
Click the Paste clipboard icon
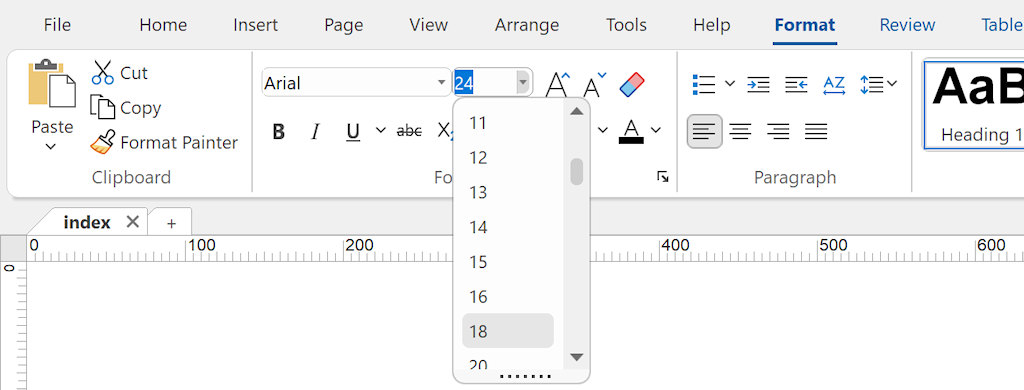(x=52, y=83)
